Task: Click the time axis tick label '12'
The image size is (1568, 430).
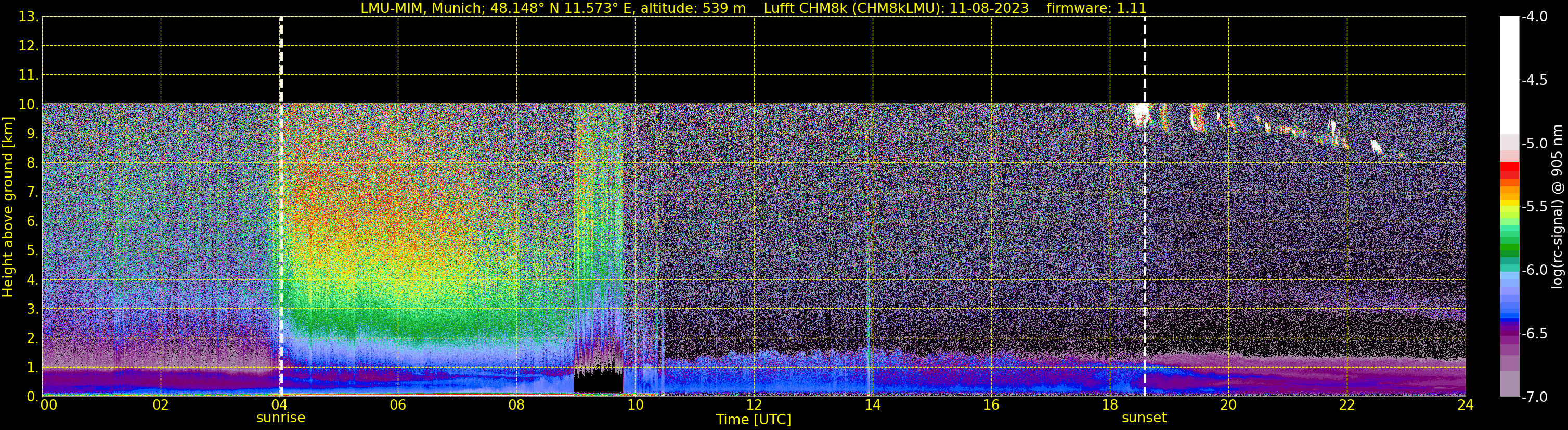Action: pyautogui.click(x=754, y=405)
